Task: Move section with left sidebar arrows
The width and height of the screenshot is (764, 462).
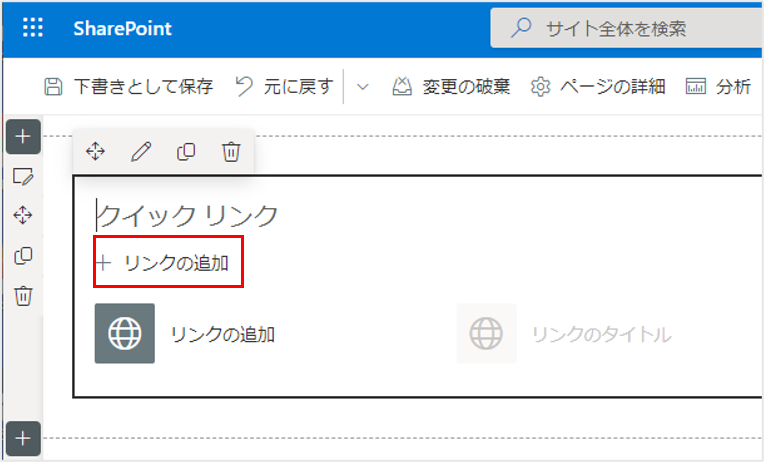Action: 23,216
